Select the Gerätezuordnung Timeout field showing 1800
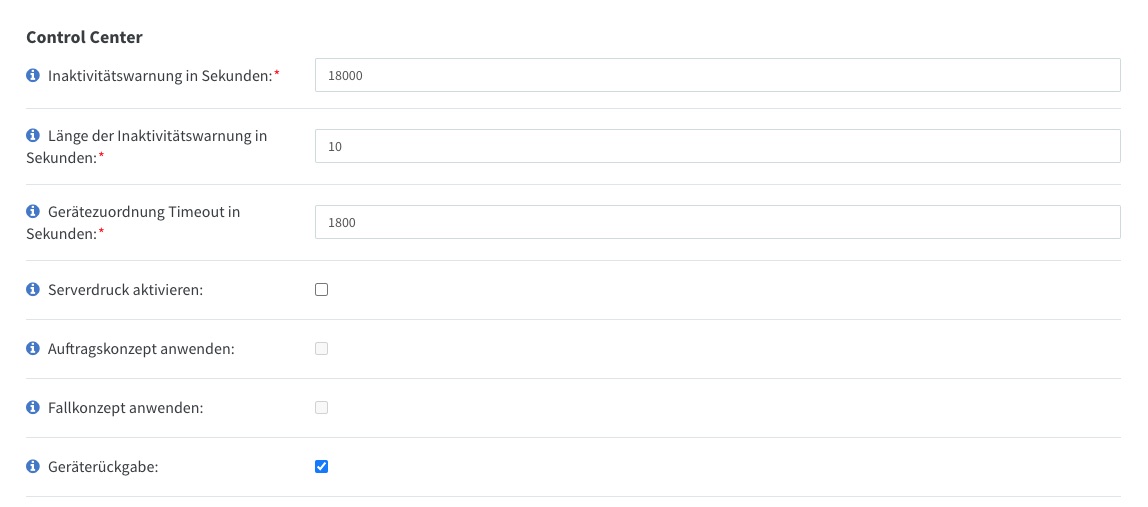 point(718,222)
